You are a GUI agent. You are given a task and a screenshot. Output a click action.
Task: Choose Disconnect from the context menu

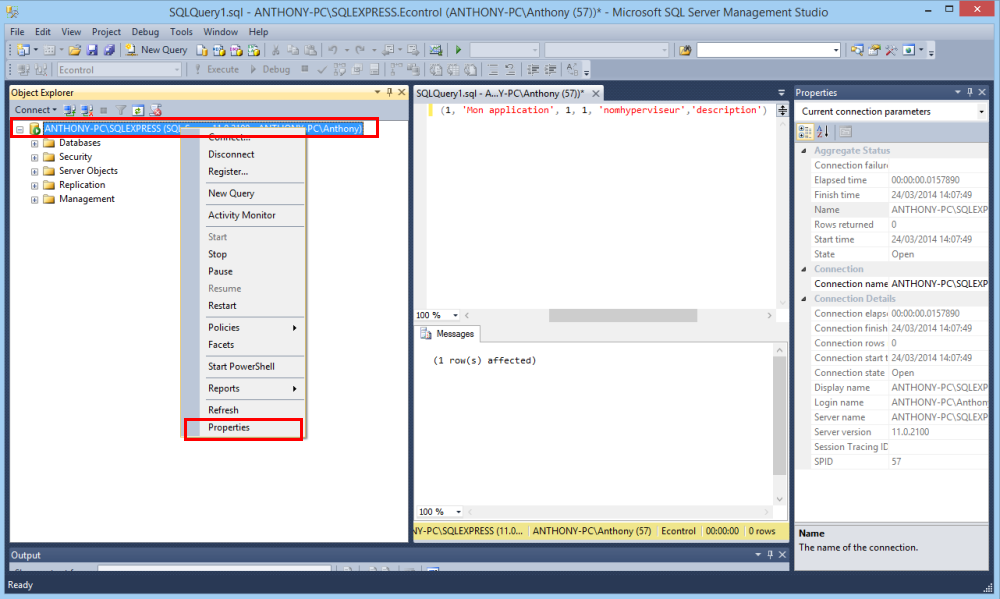pos(243,154)
